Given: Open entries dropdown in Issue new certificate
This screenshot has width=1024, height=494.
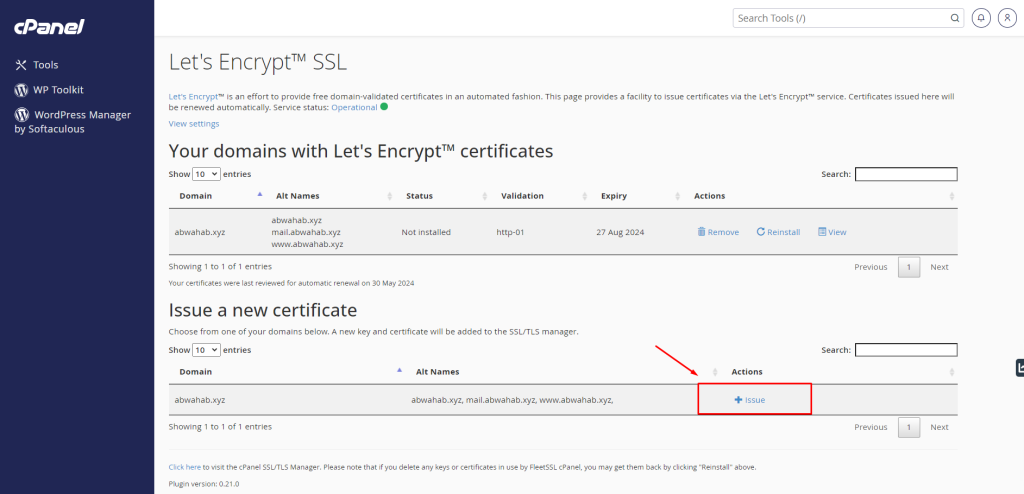Looking at the screenshot, I should click(x=206, y=350).
